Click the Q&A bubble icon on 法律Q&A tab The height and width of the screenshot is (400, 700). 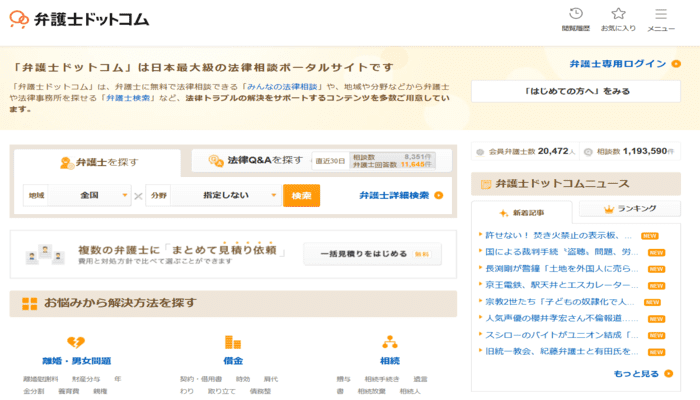coord(216,161)
